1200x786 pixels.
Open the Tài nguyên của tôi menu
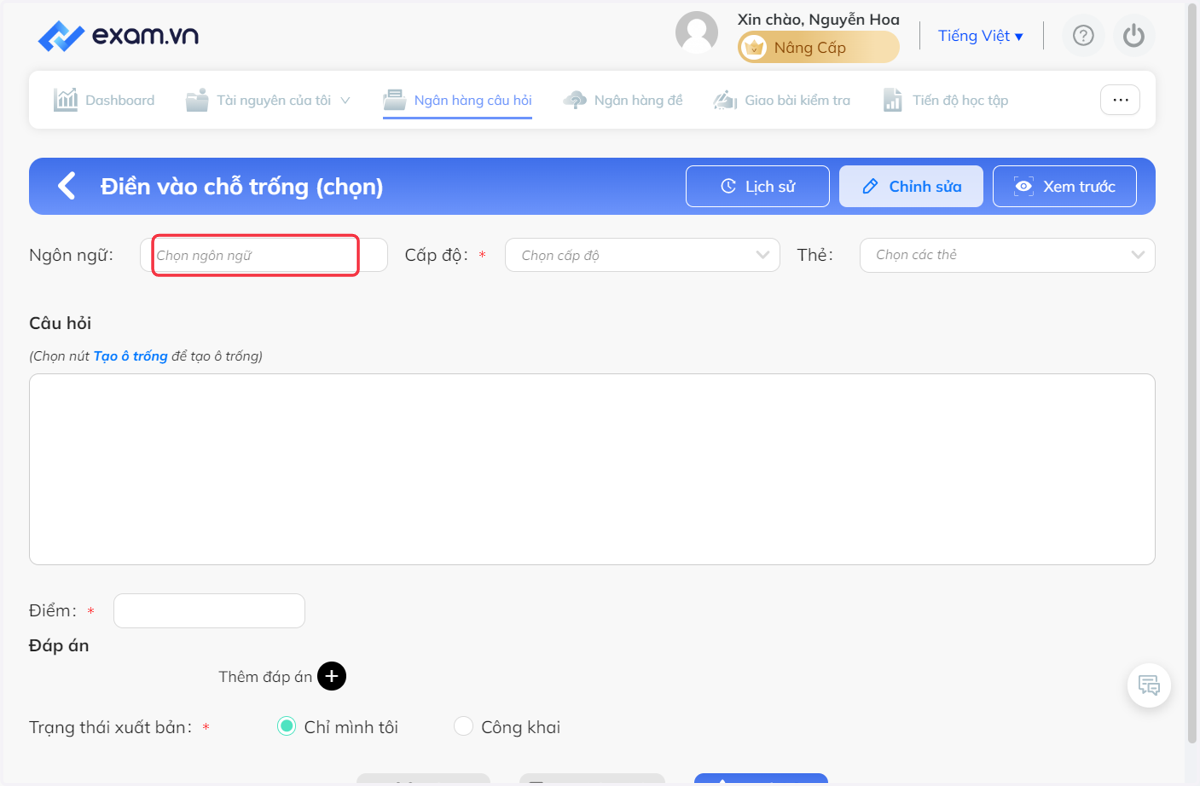tap(268, 100)
